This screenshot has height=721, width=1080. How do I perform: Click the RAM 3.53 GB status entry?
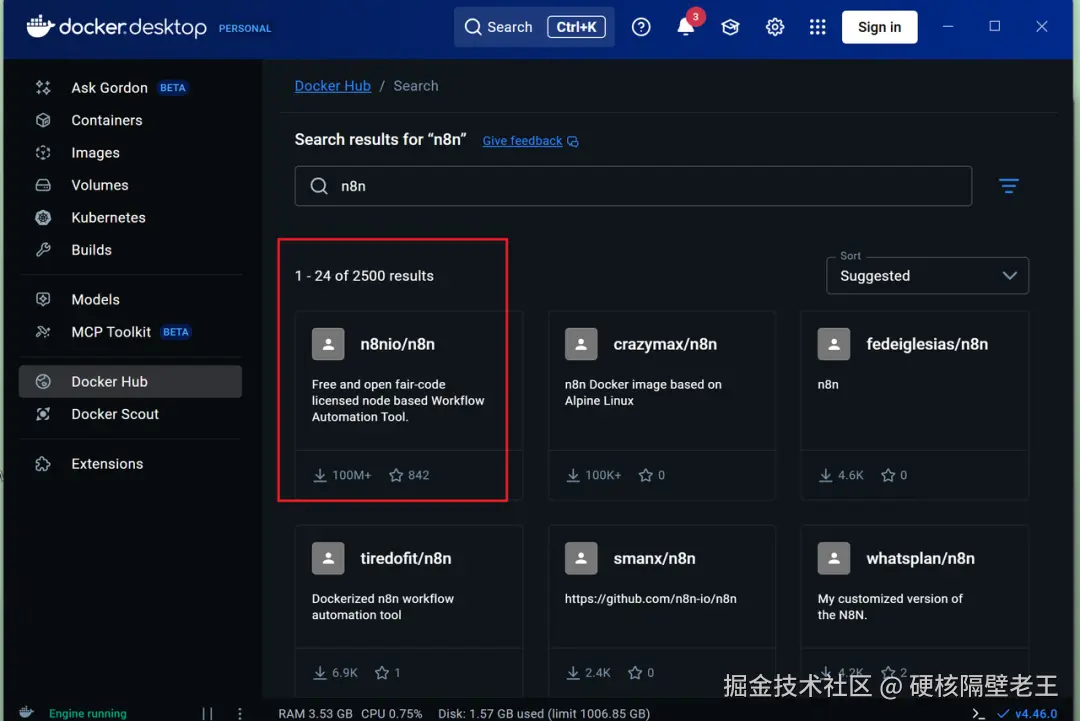pyautogui.click(x=315, y=713)
